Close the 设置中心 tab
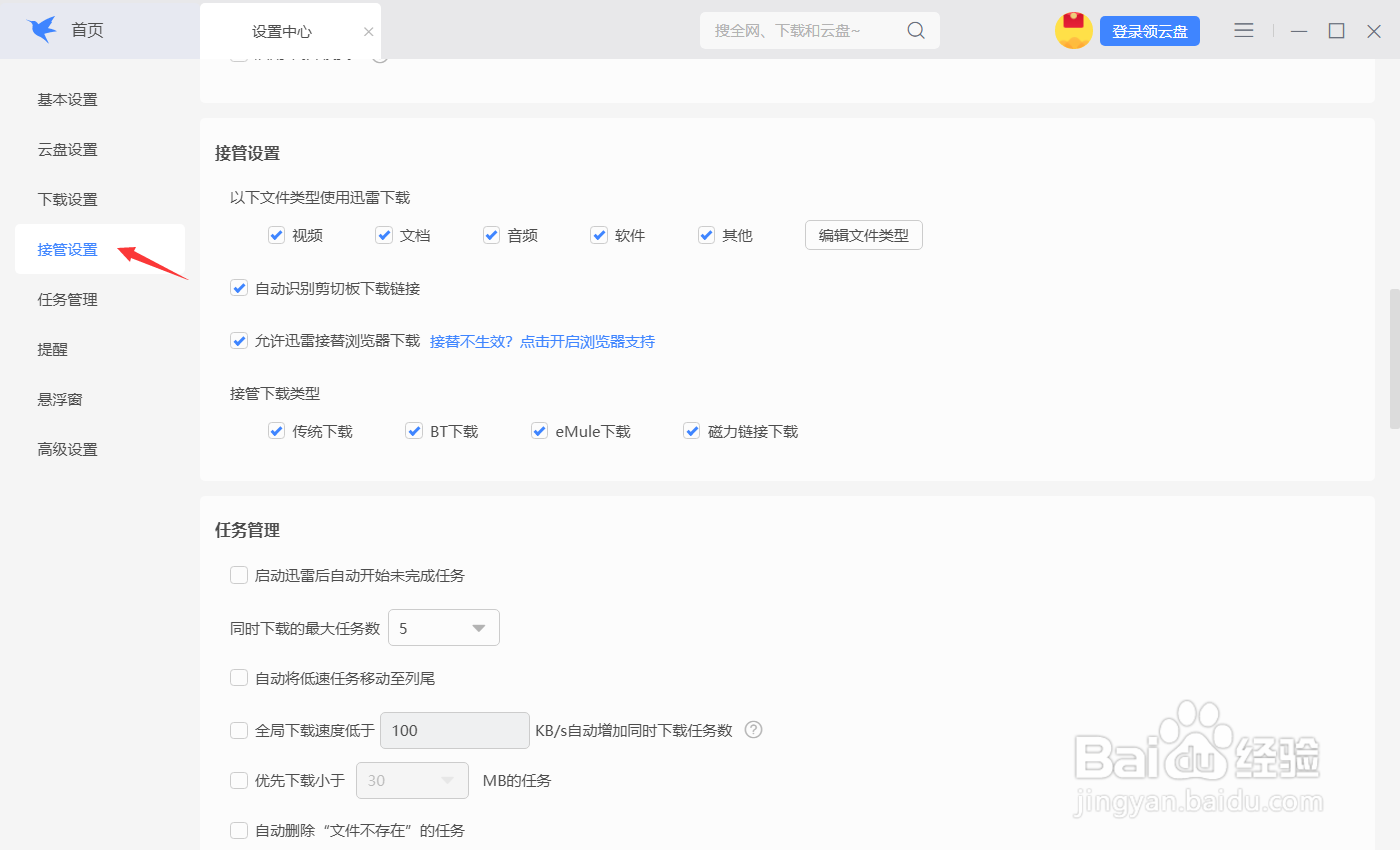The width and height of the screenshot is (1400, 850). tap(368, 32)
